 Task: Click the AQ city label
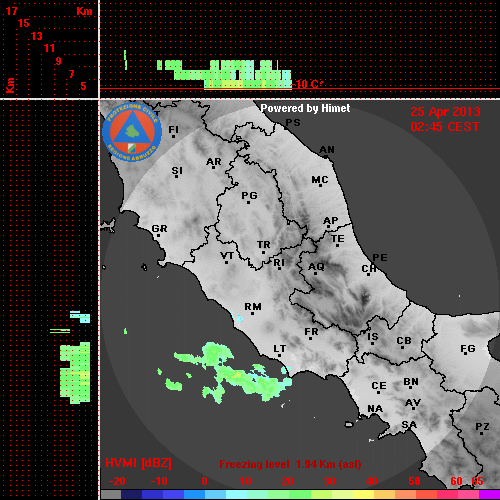click(316, 266)
